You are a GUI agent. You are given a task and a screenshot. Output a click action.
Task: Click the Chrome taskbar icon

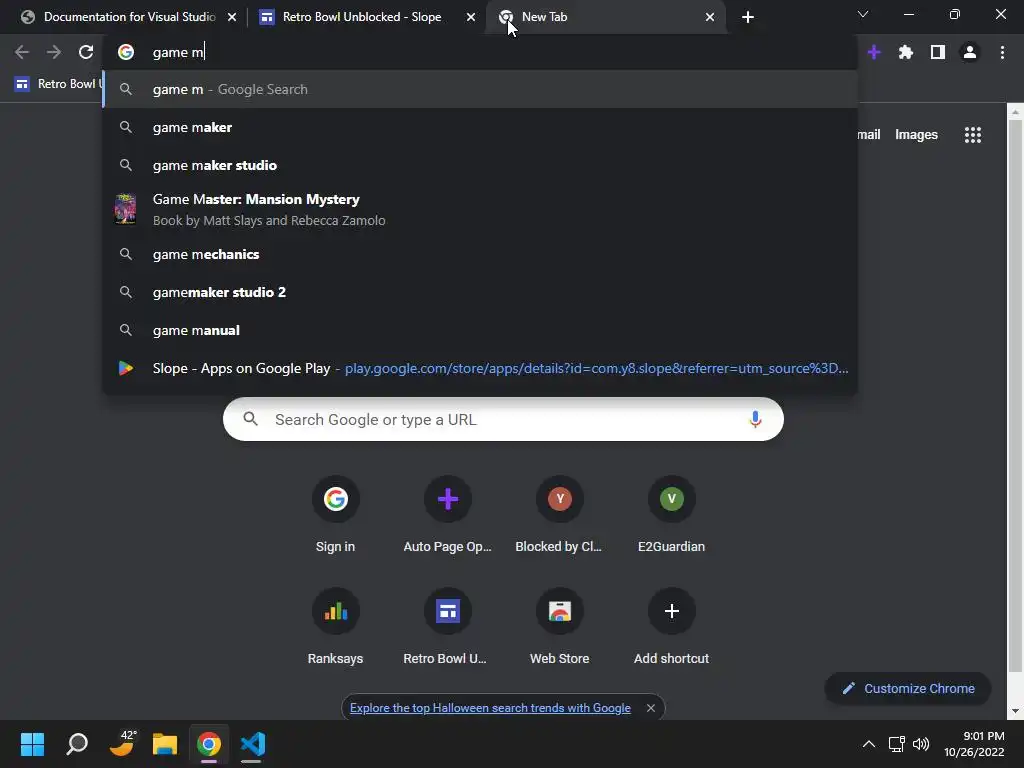209,744
